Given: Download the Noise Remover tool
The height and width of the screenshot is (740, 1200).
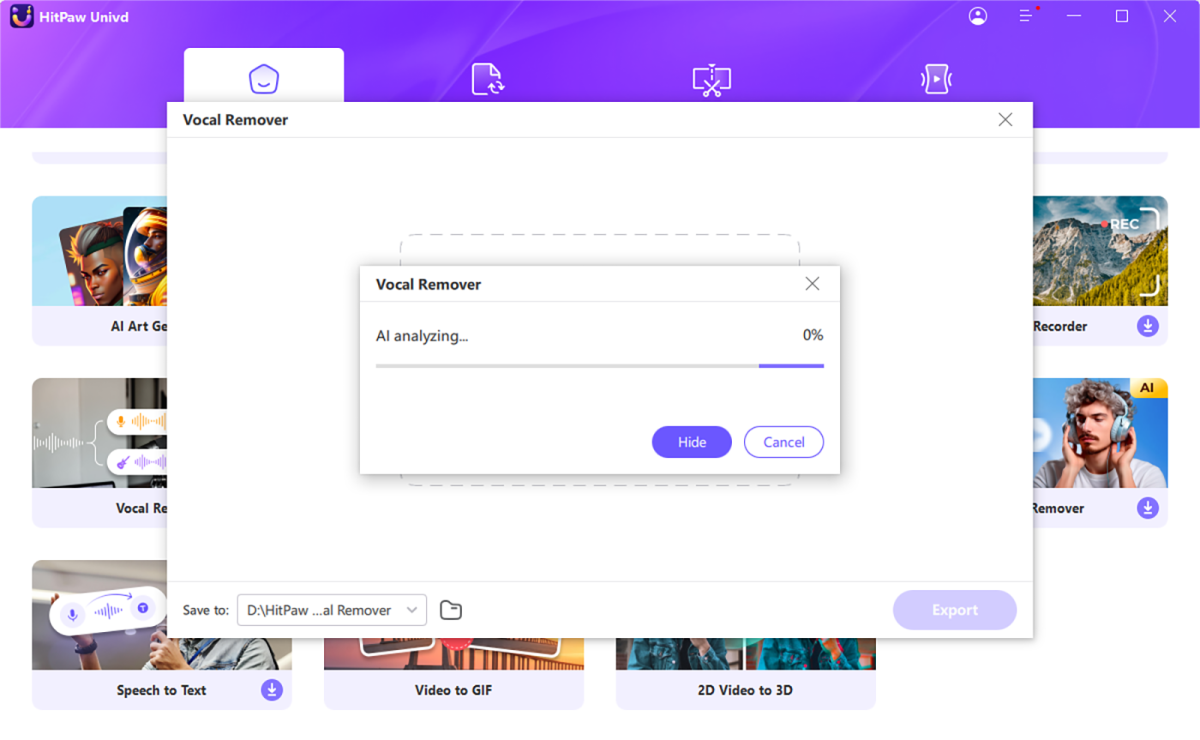Looking at the screenshot, I should [x=1148, y=508].
